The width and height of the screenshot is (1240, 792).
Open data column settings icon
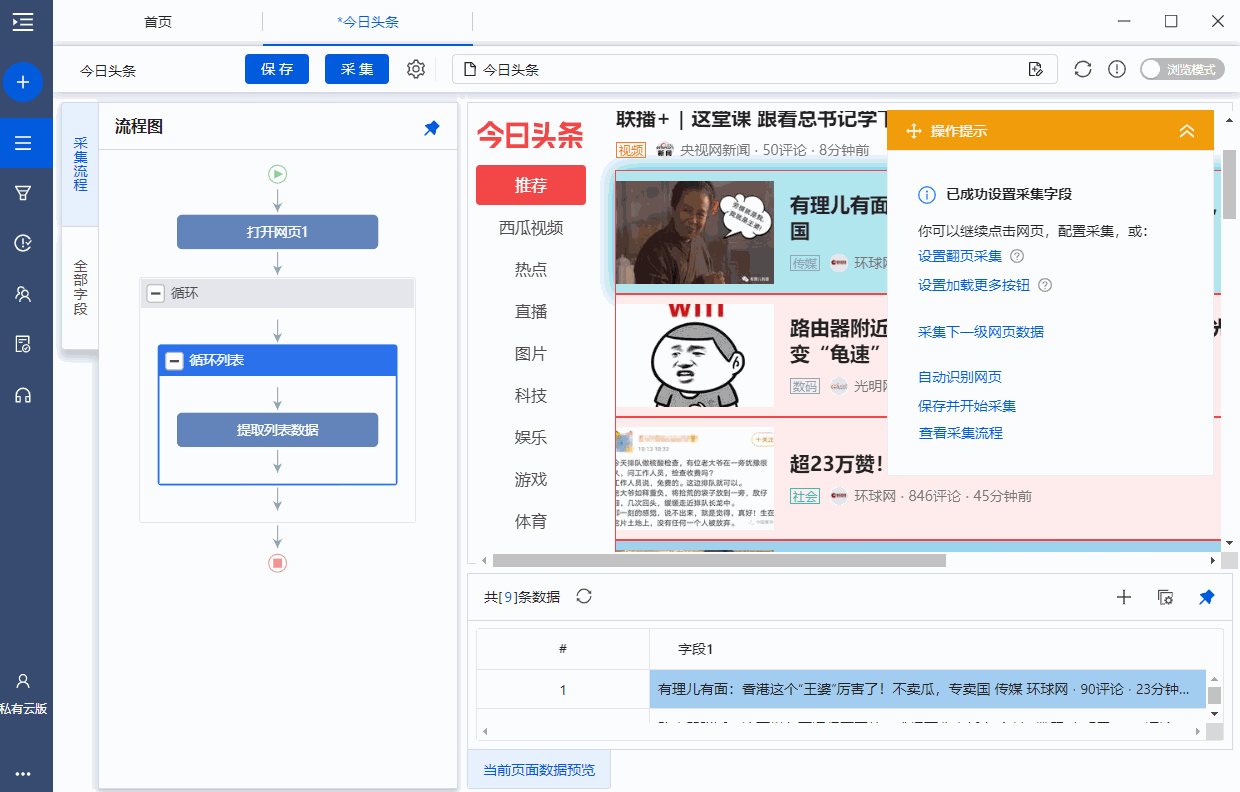coord(1165,597)
